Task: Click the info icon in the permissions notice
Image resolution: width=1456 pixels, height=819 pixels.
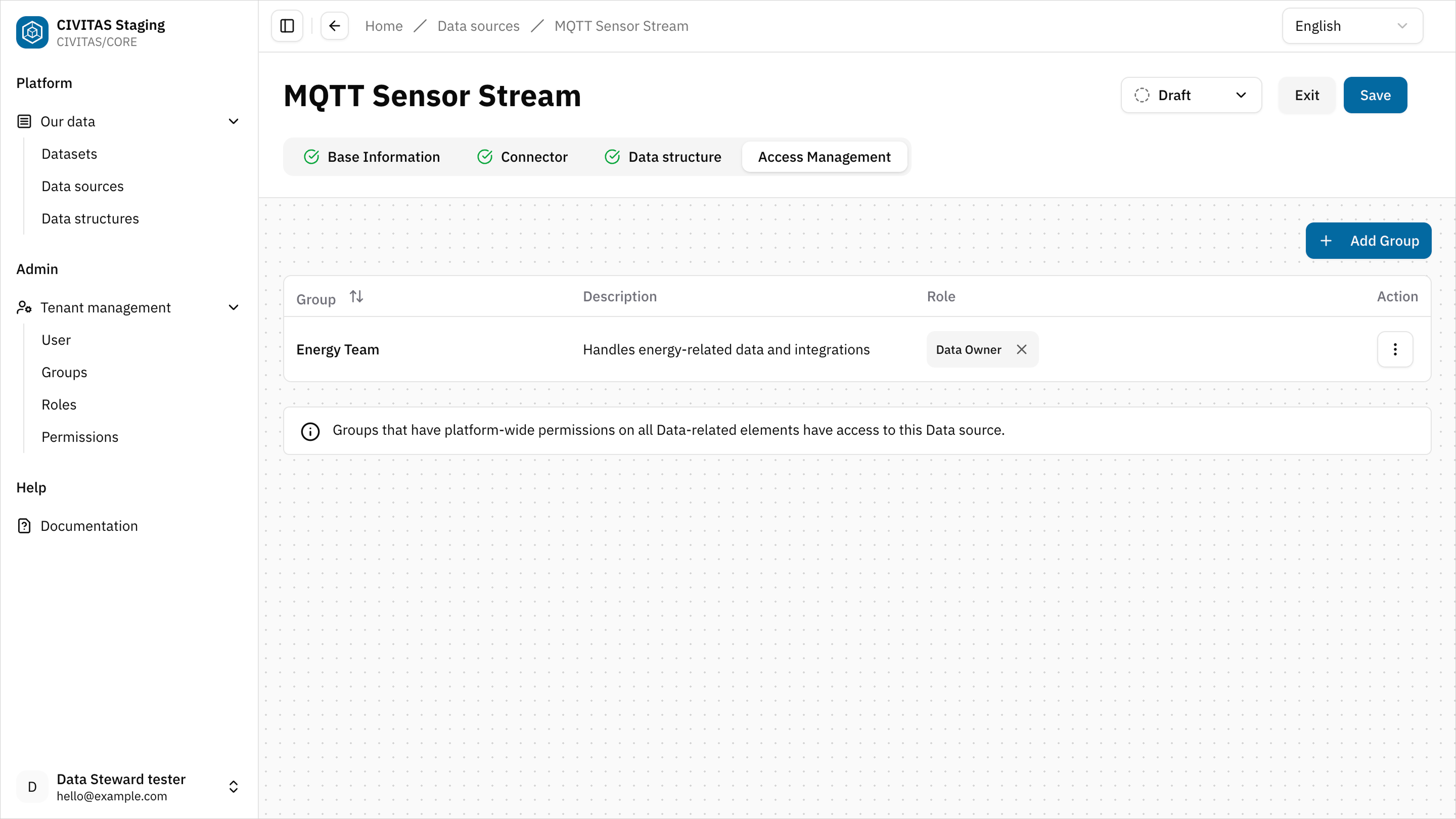Action: click(310, 431)
